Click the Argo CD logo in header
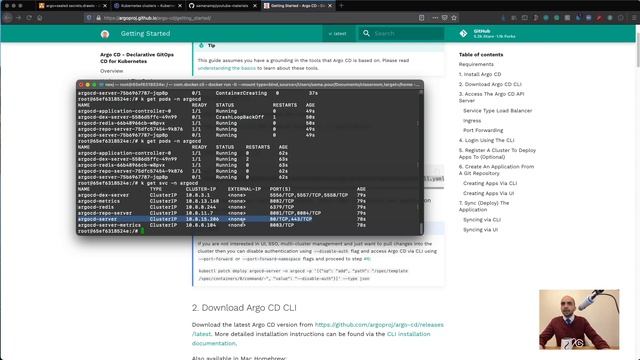Screen dimensions: 640x360 105,34
